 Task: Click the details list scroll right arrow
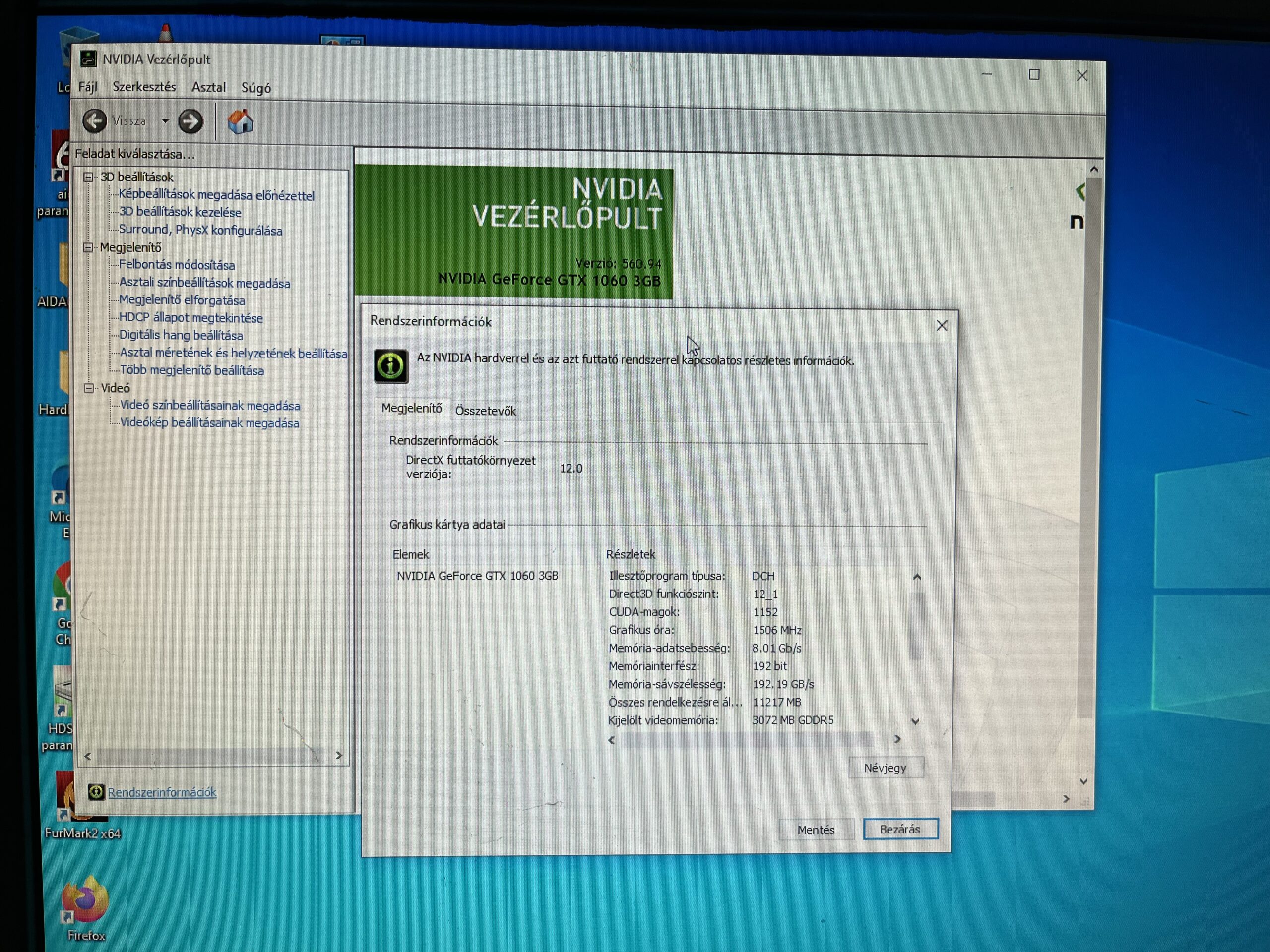click(898, 739)
